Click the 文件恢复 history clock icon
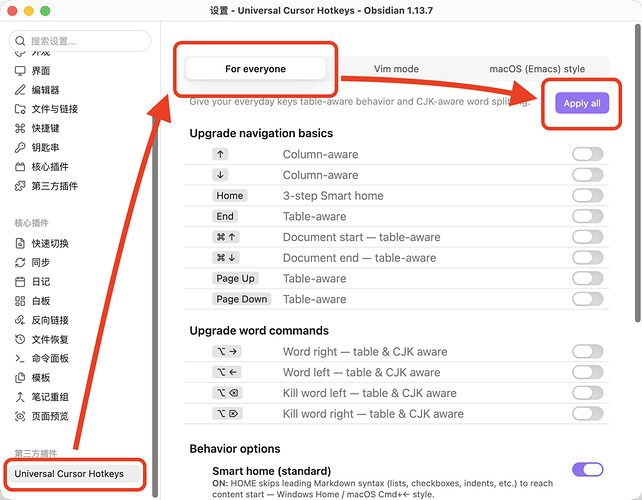 (x=20, y=339)
